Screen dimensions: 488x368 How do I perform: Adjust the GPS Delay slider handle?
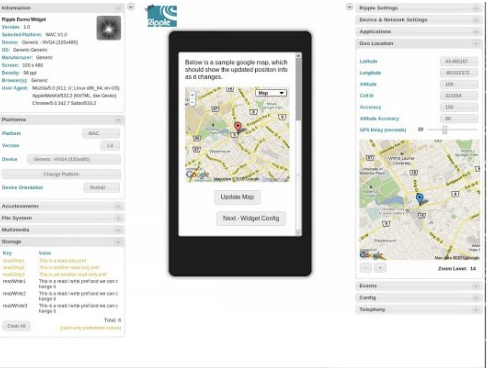[445, 130]
